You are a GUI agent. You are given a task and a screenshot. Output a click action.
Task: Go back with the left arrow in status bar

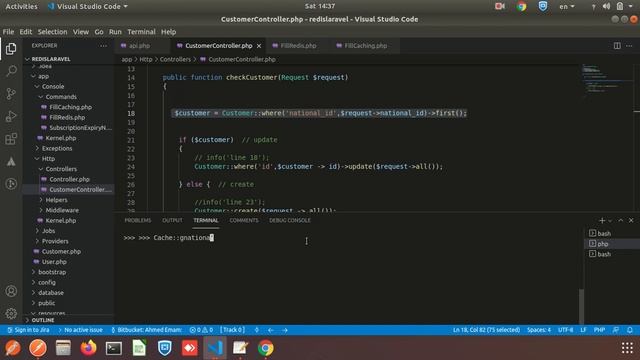click(271, 330)
